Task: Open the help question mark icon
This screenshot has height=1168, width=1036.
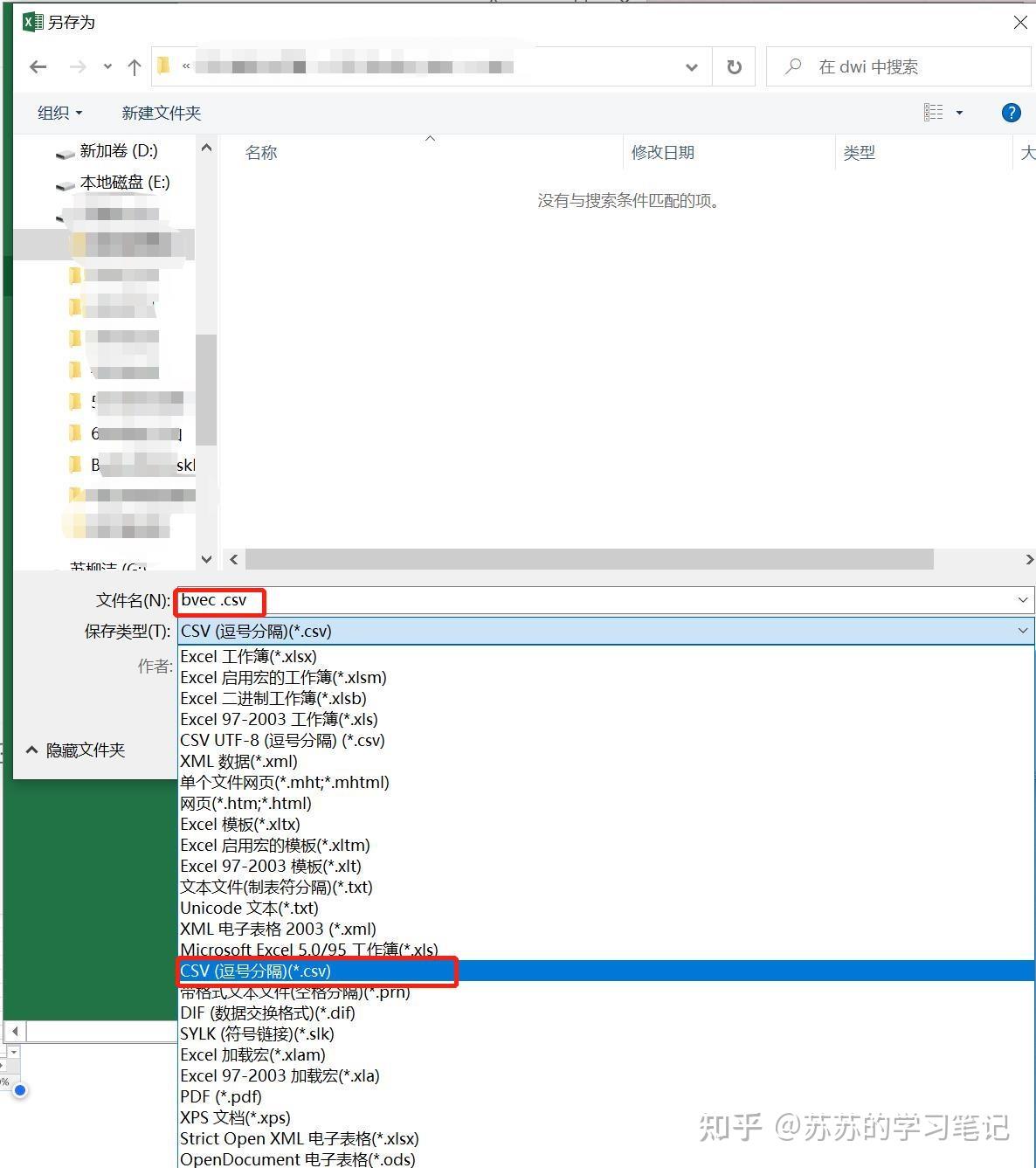Action: pos(1011,112)
